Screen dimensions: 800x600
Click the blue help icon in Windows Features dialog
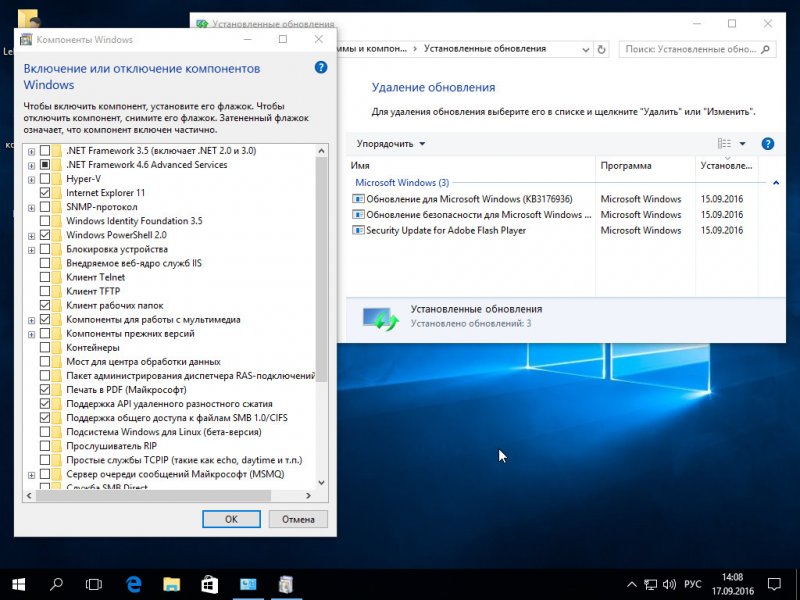(x=320, y=67)
